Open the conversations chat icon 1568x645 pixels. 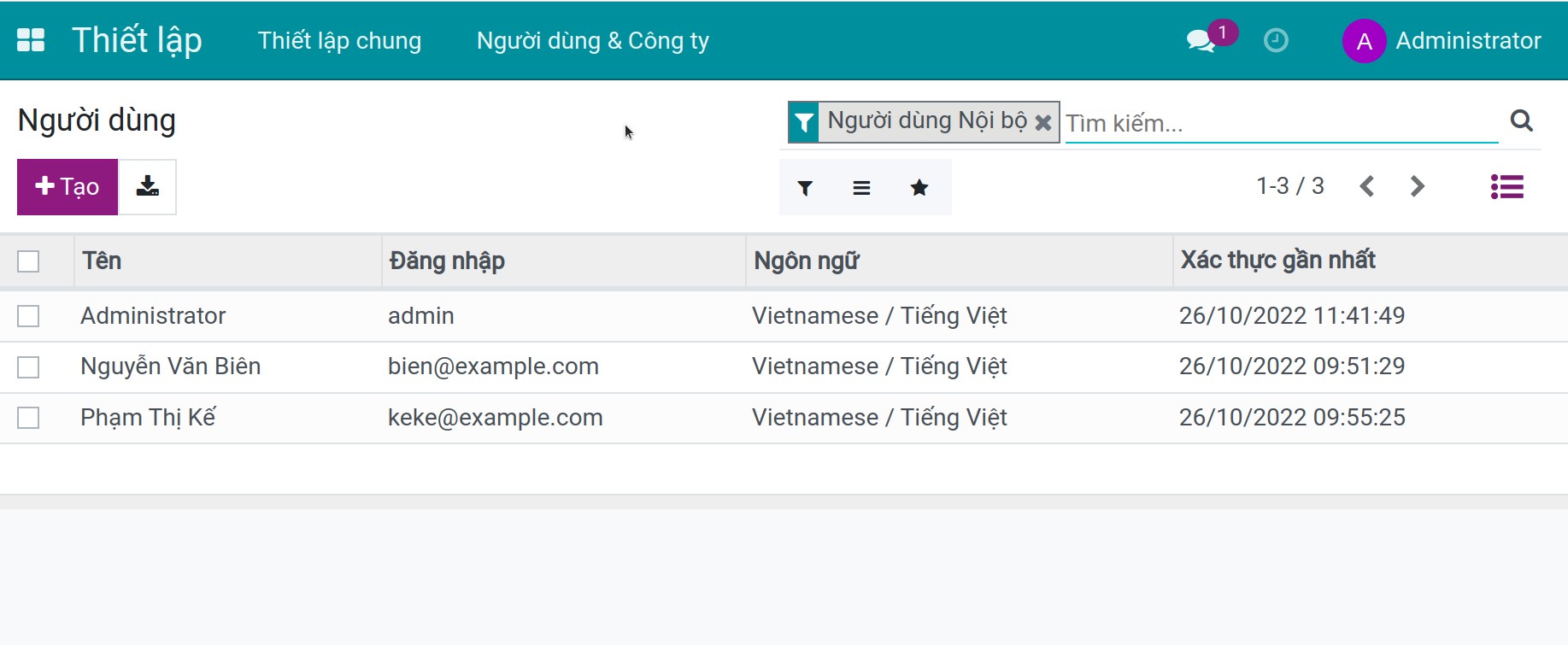tap(1201, 40)
